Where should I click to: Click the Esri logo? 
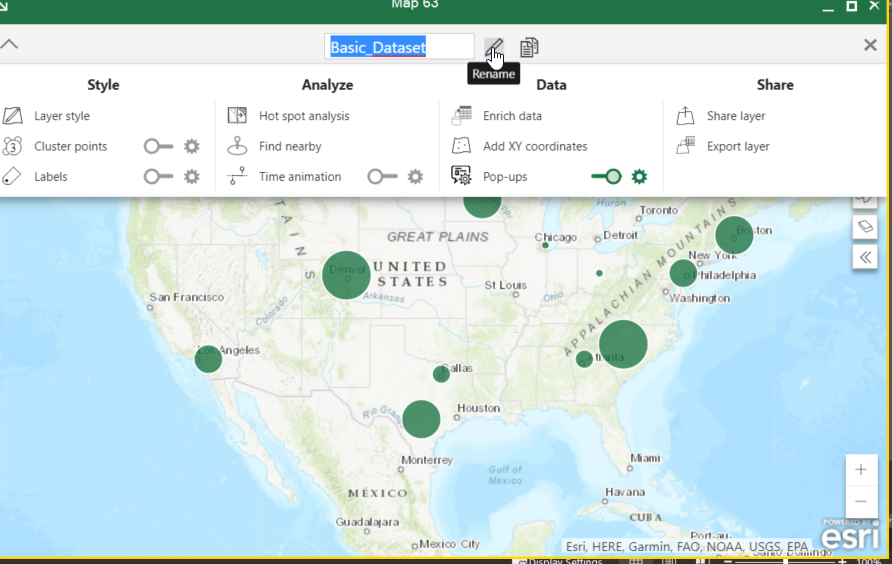(x=850, y=535)
